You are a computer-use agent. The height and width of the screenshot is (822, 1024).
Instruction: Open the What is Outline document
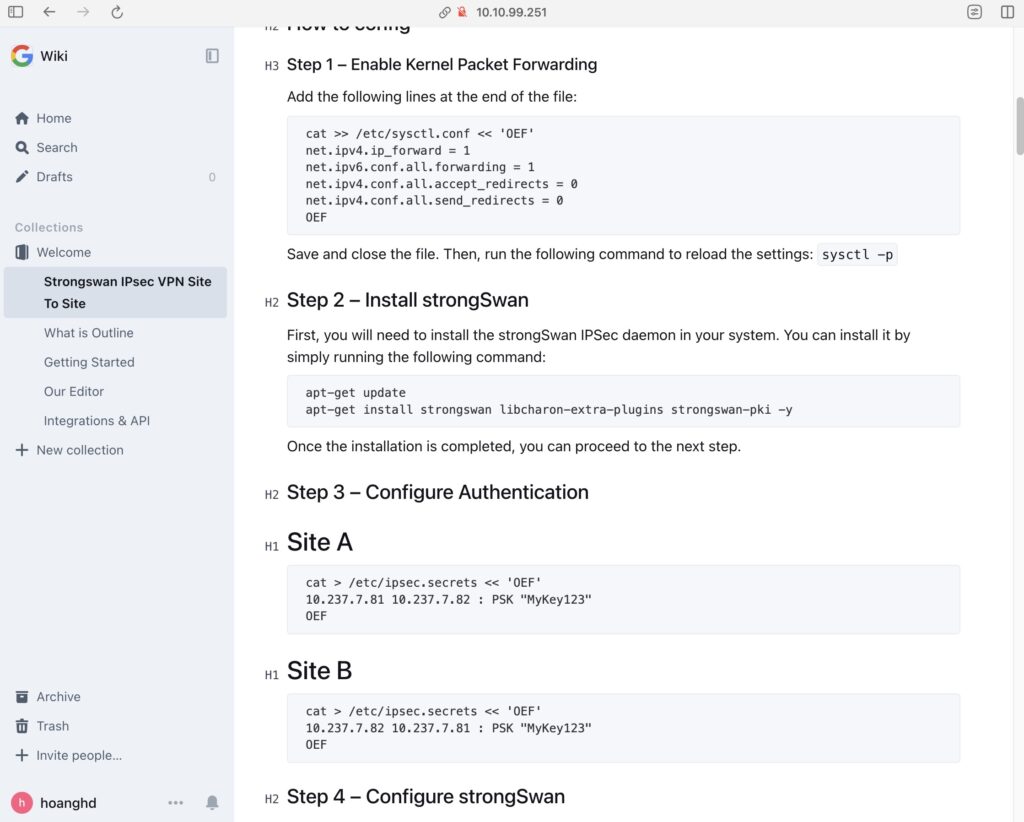88,333
